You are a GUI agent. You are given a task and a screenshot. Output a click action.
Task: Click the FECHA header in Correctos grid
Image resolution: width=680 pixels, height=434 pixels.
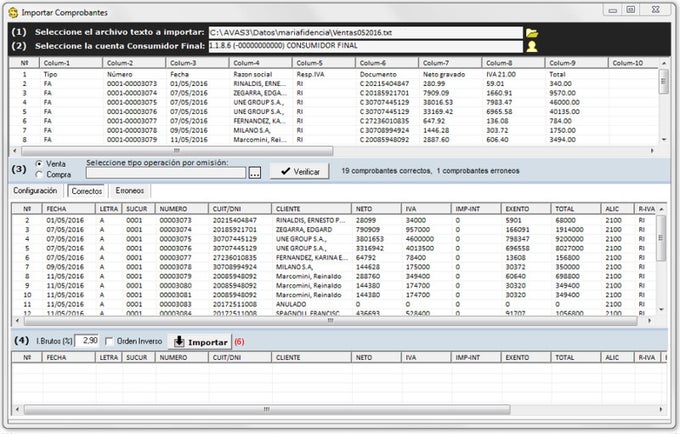(69, 209)
